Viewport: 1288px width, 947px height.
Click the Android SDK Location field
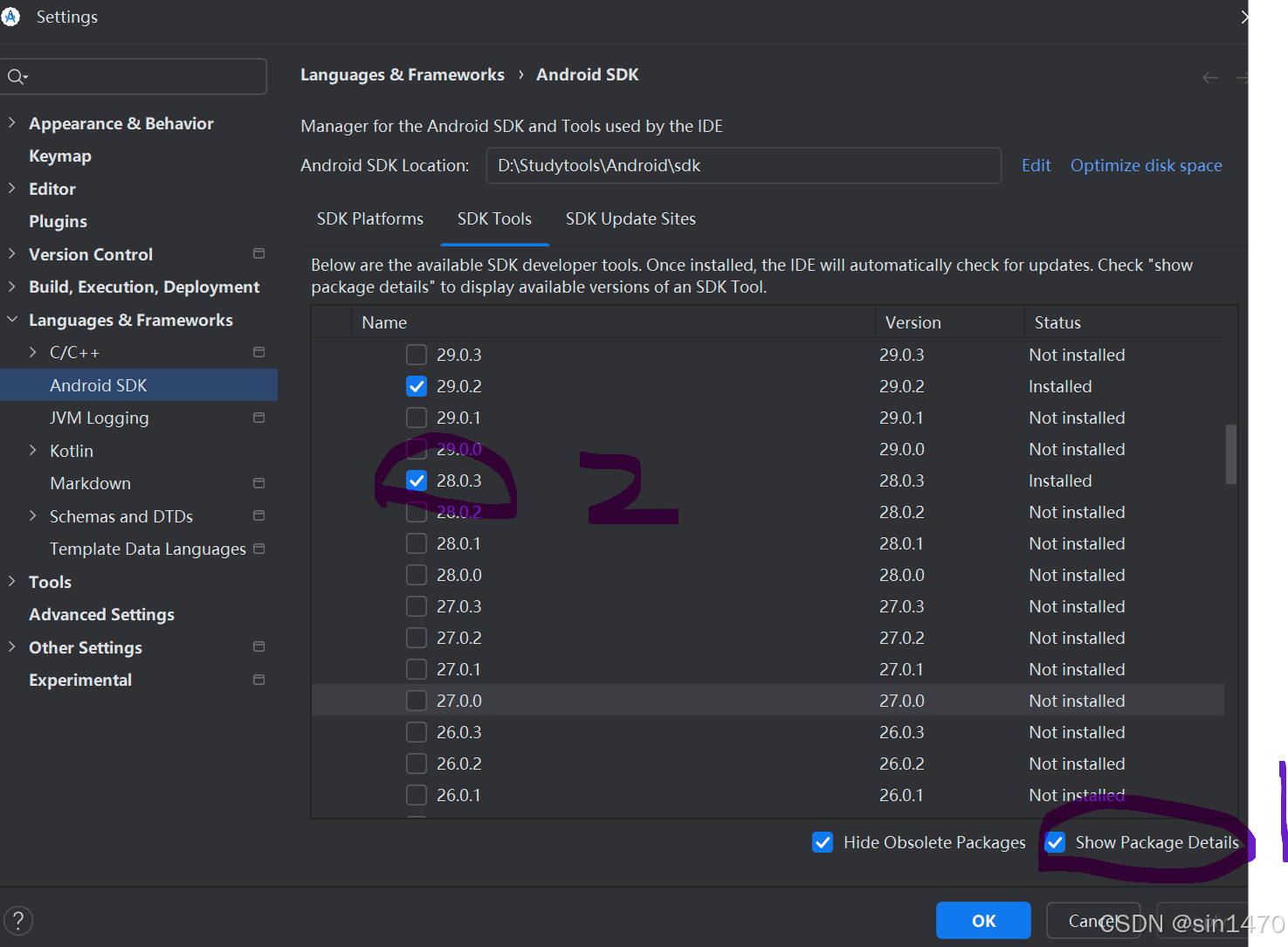point(743,165)
